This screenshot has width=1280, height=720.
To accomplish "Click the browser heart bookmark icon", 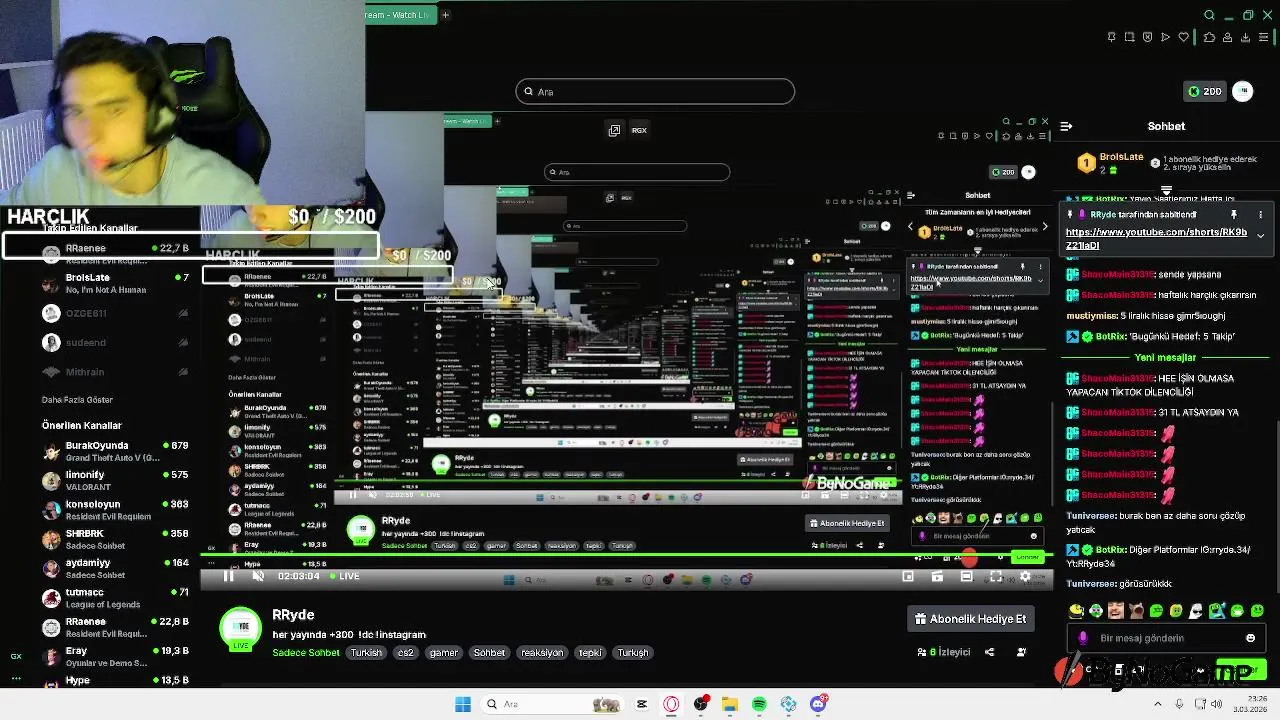I will [x=1184, y=37].
